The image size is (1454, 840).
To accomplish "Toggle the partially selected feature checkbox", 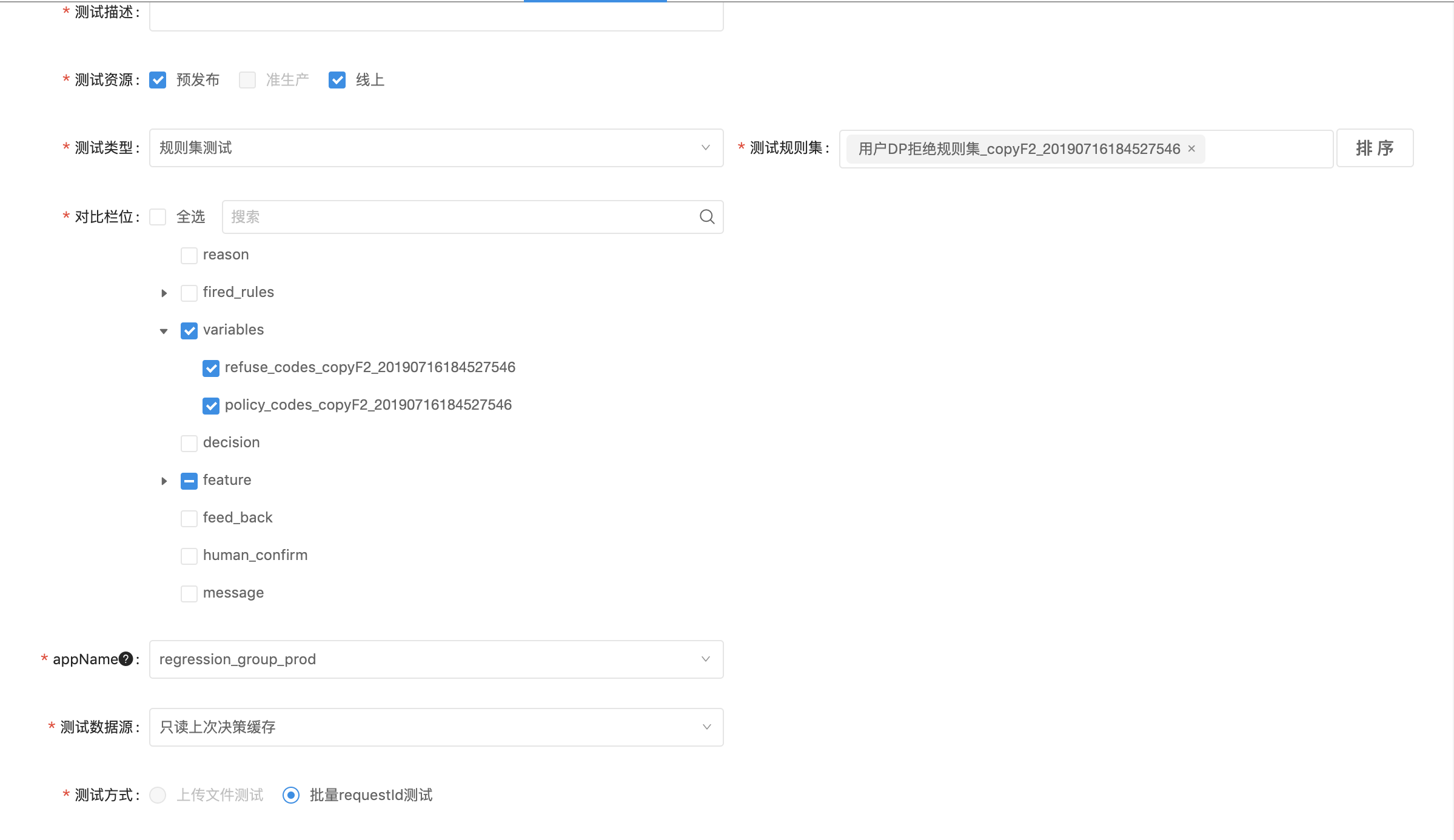I will [x=189, y=481].
